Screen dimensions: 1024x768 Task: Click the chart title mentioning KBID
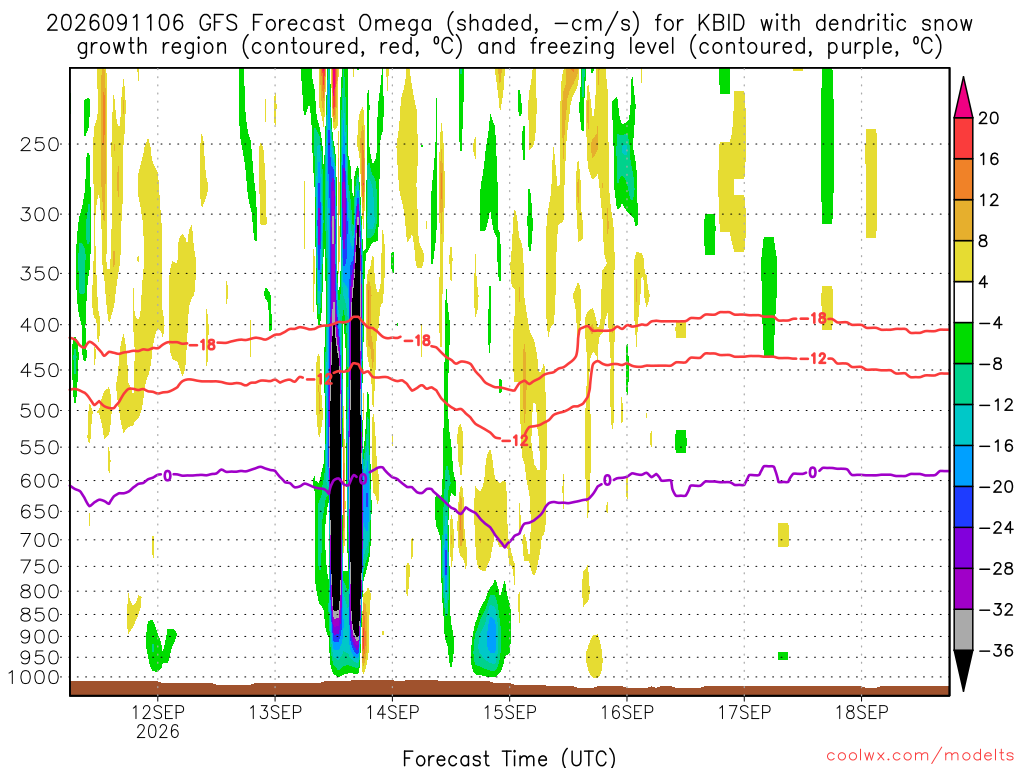point(509,35)
